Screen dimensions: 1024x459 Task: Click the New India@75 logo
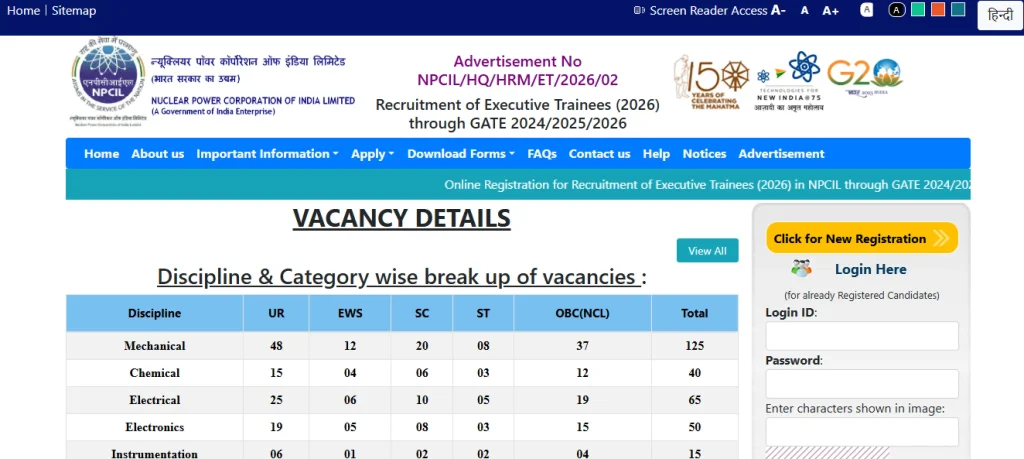click(x=789, y=82)
